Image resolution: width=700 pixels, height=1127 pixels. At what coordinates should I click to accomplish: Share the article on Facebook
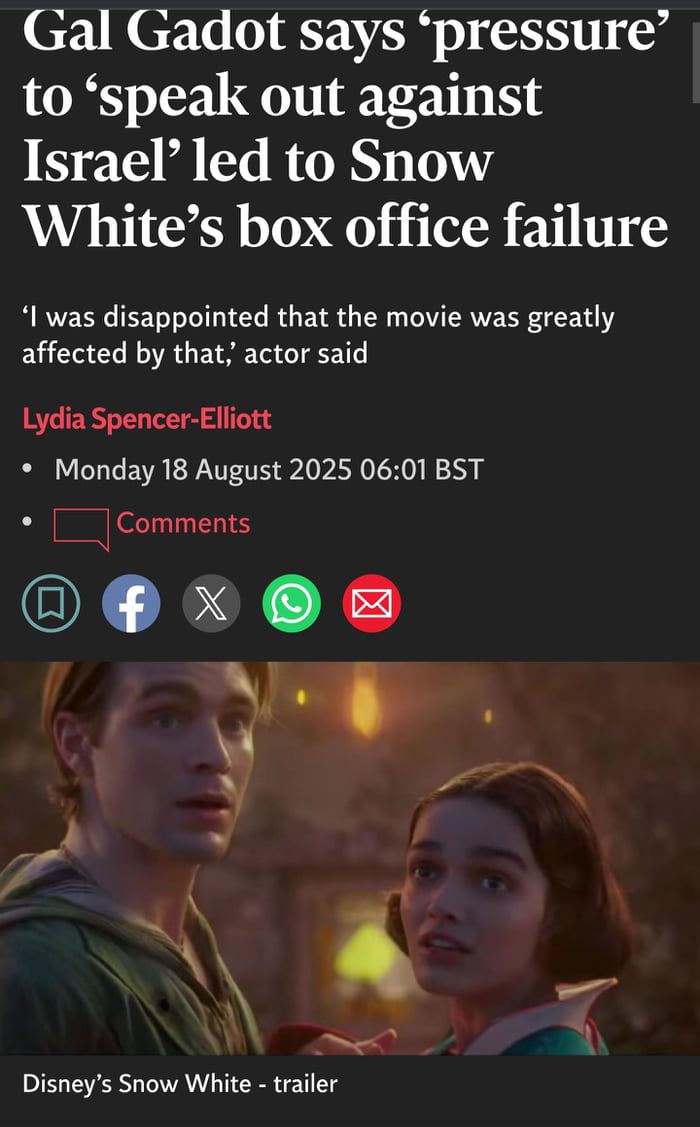coord(131,603)
